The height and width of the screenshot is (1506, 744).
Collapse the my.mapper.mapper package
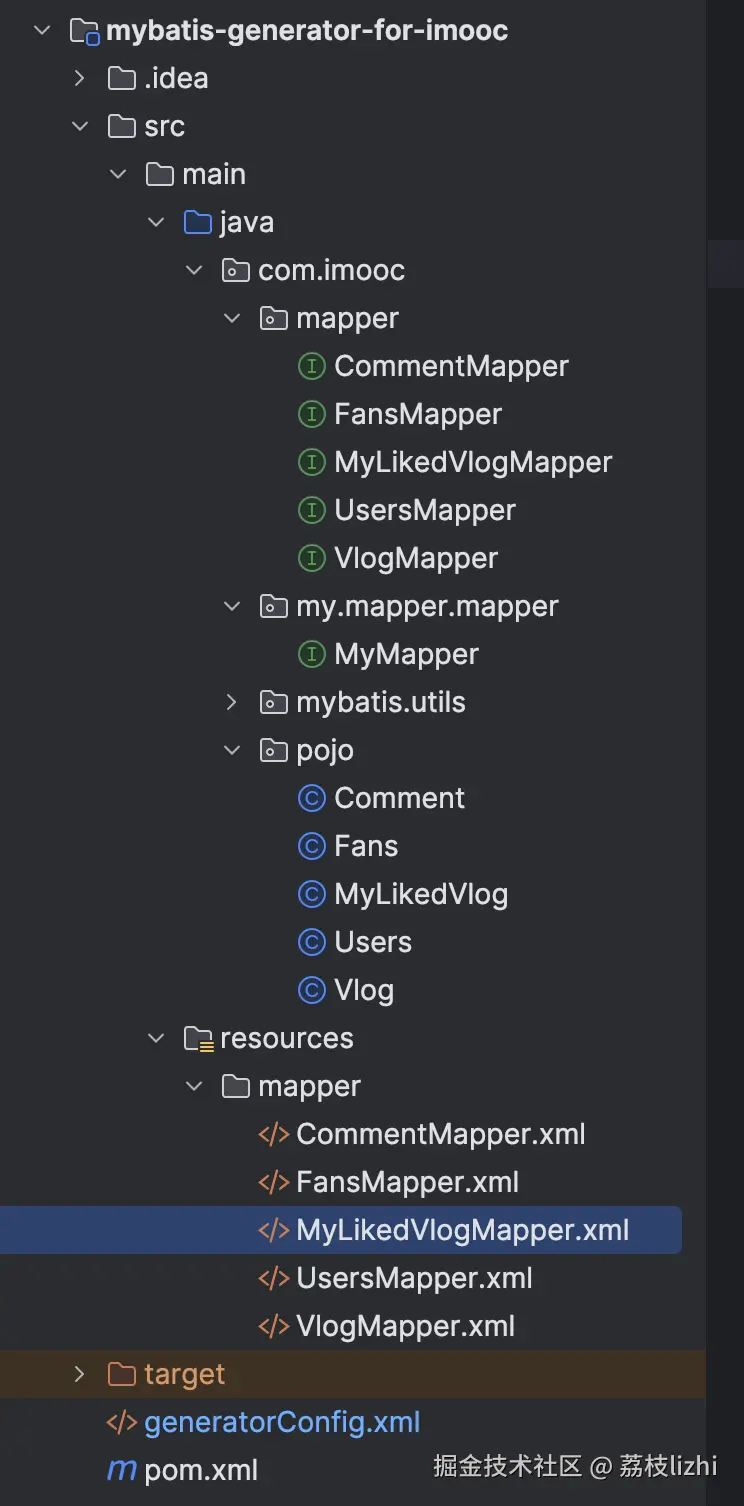(232, 607)
